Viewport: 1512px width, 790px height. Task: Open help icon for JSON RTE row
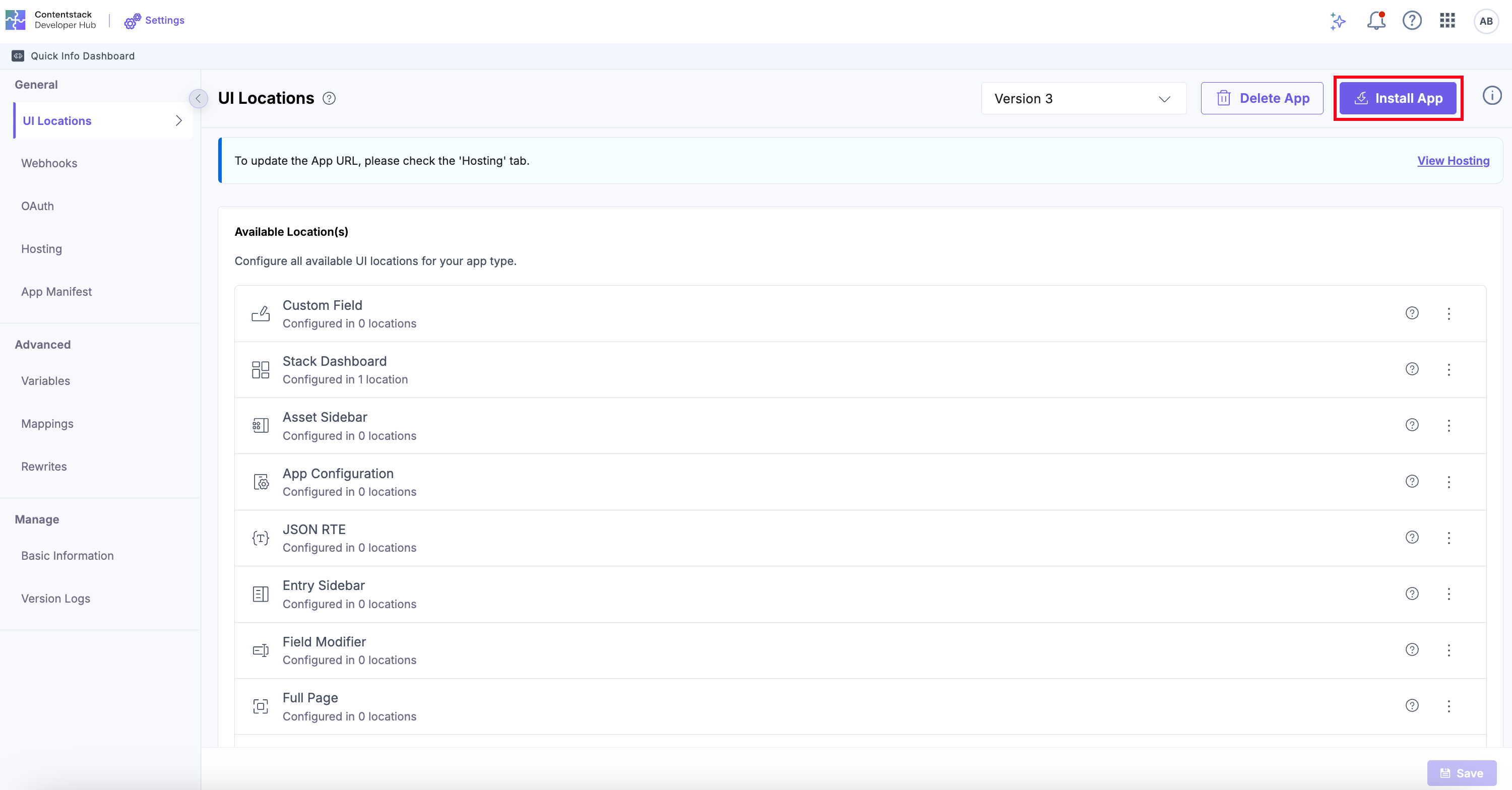[1412, 538]
